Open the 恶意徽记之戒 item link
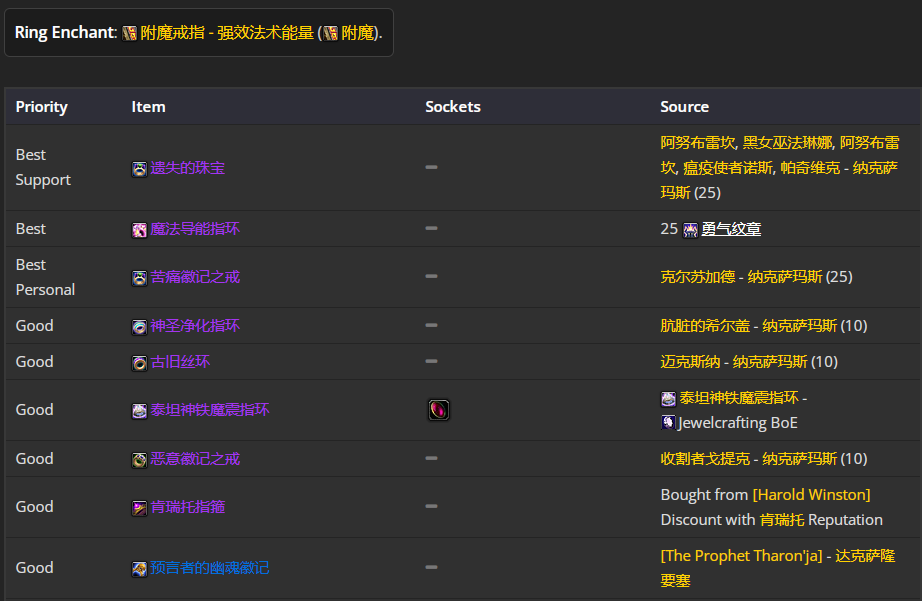Screen dimensions: 922x601 195,459
